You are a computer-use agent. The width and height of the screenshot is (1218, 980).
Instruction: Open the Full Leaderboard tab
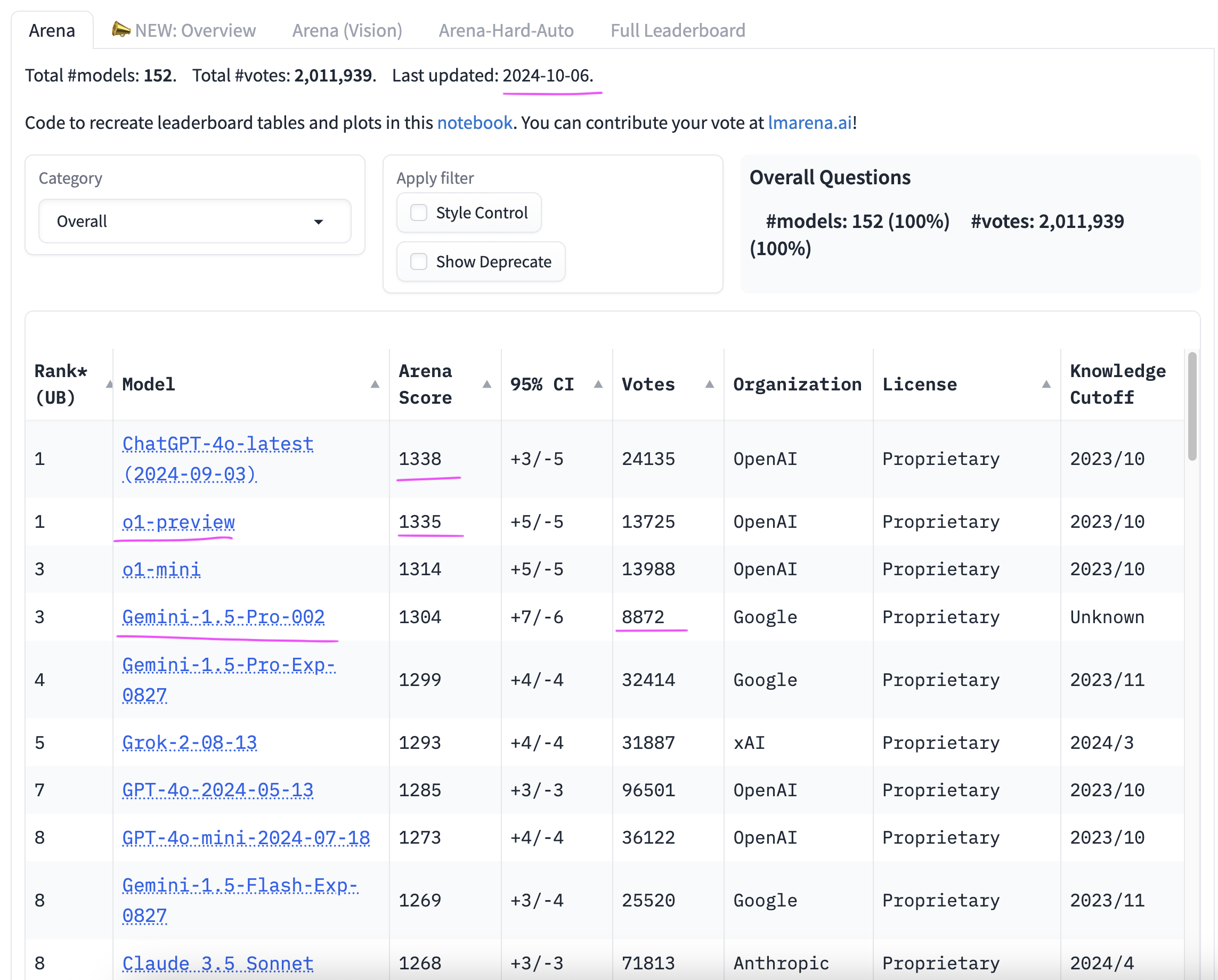[x=678, y=30]
